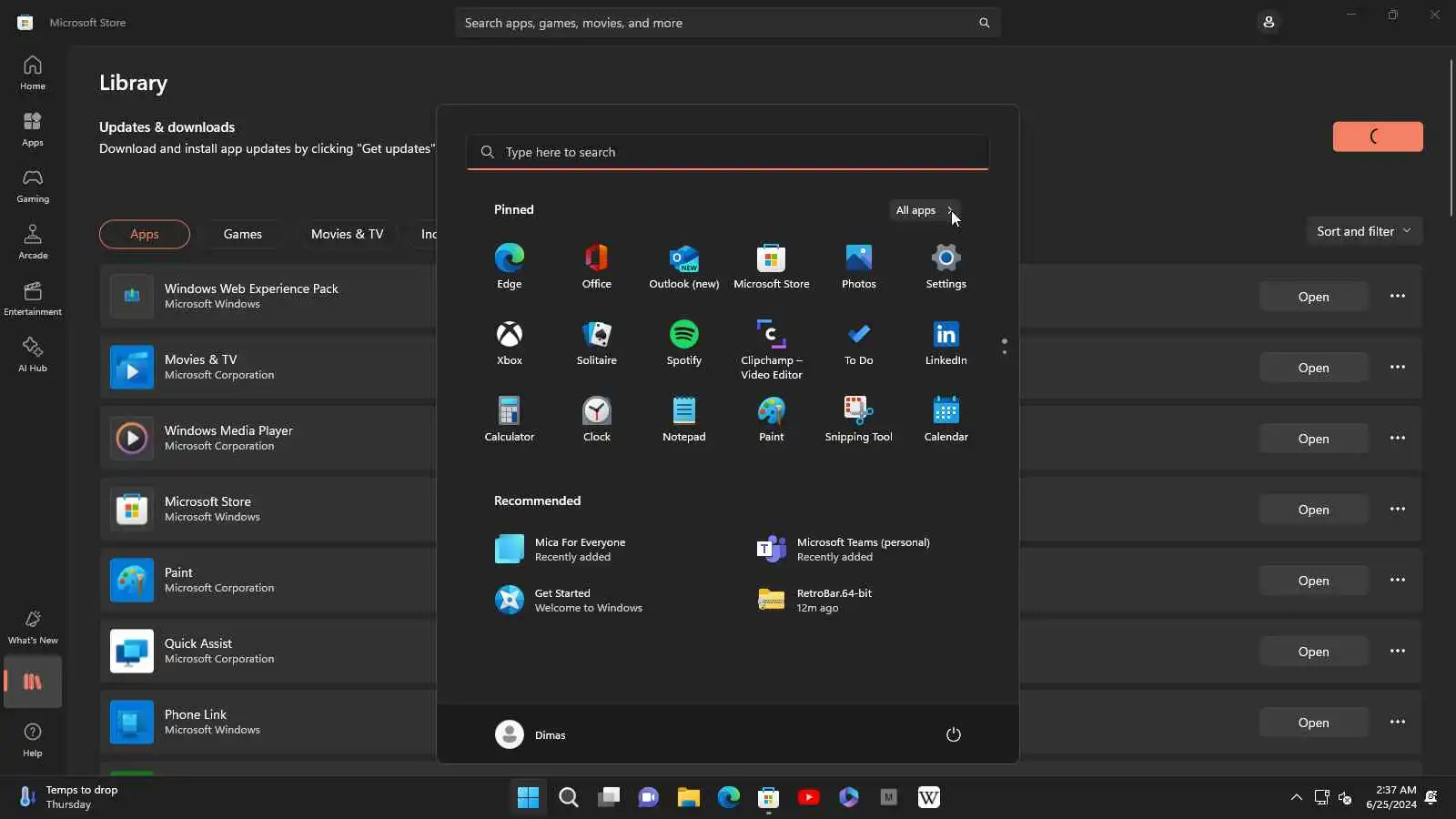
Task: Open Entertainment in Store sidebar
Action: click(x=33, y=298)
